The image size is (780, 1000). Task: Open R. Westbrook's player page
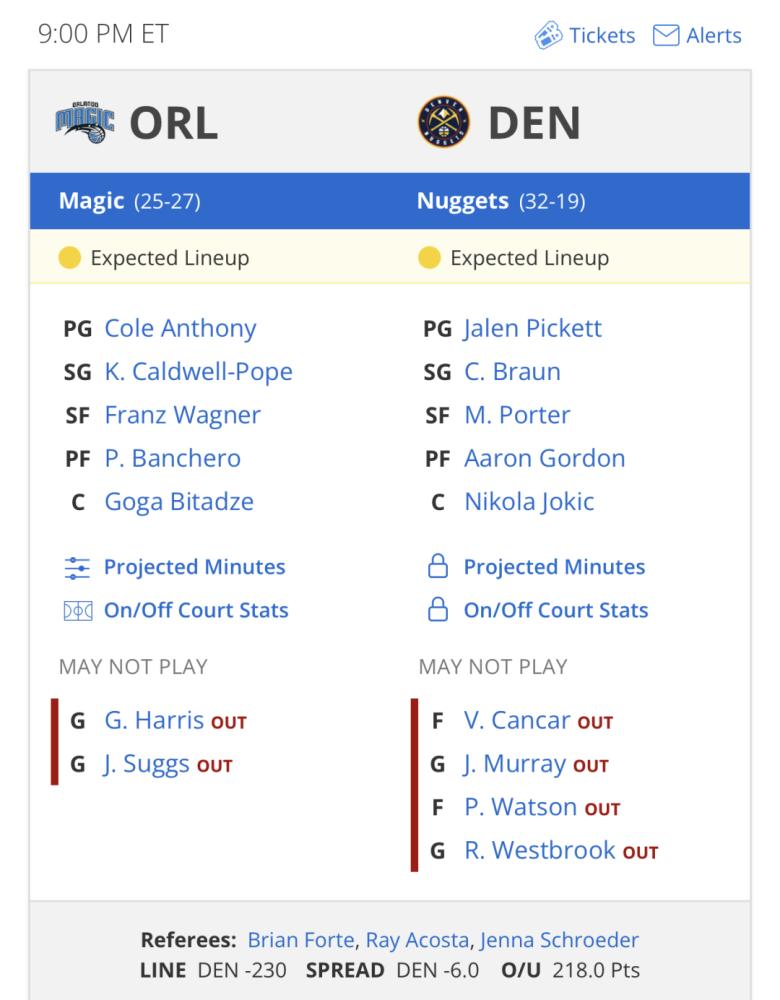click(x=540, y=850)
